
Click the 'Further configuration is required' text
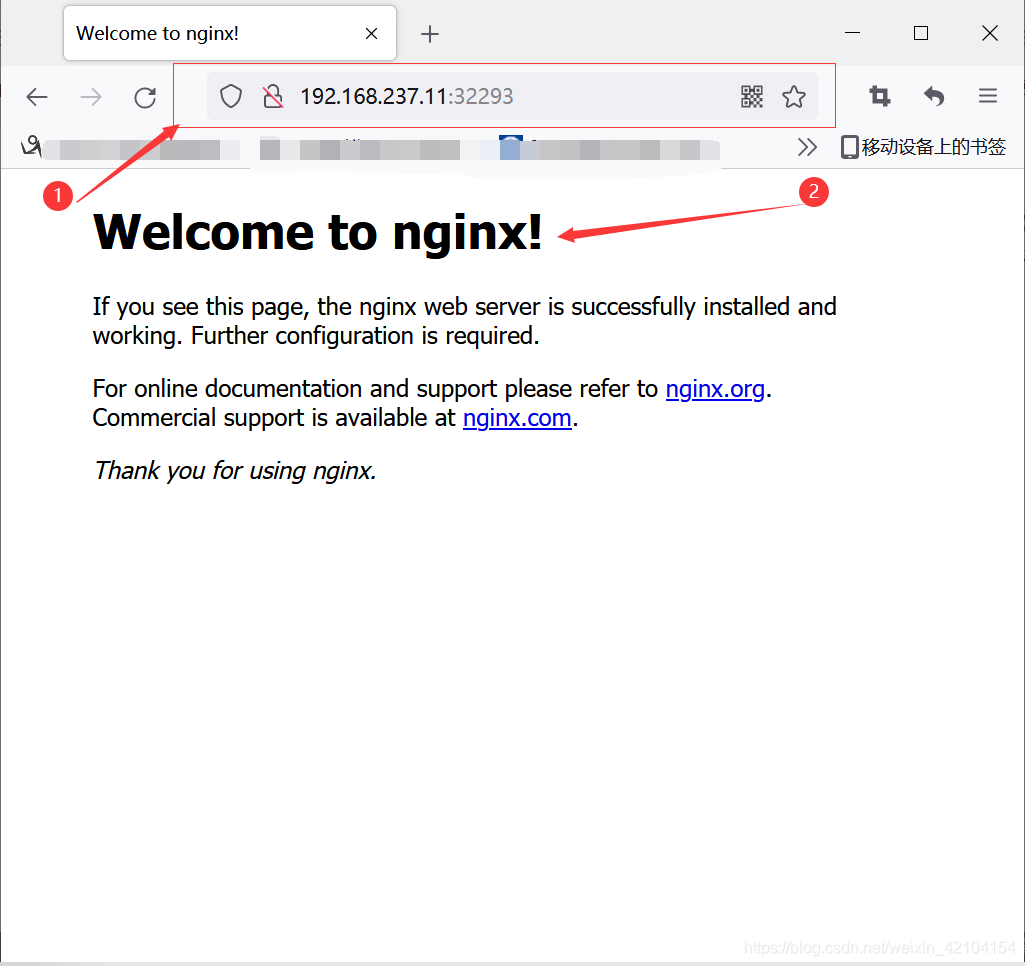click(365, 336)
